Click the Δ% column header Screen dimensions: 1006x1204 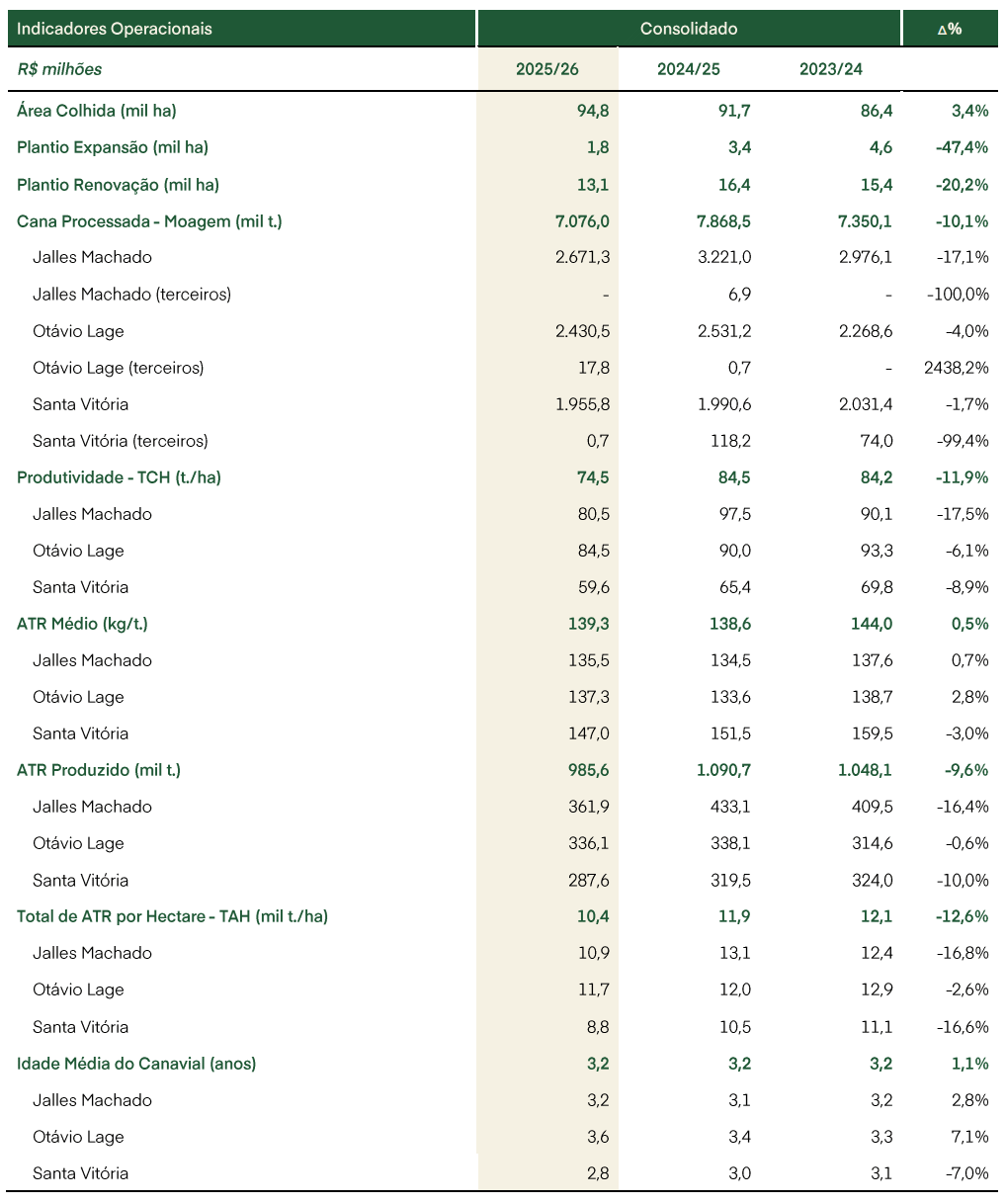(950, 29)
